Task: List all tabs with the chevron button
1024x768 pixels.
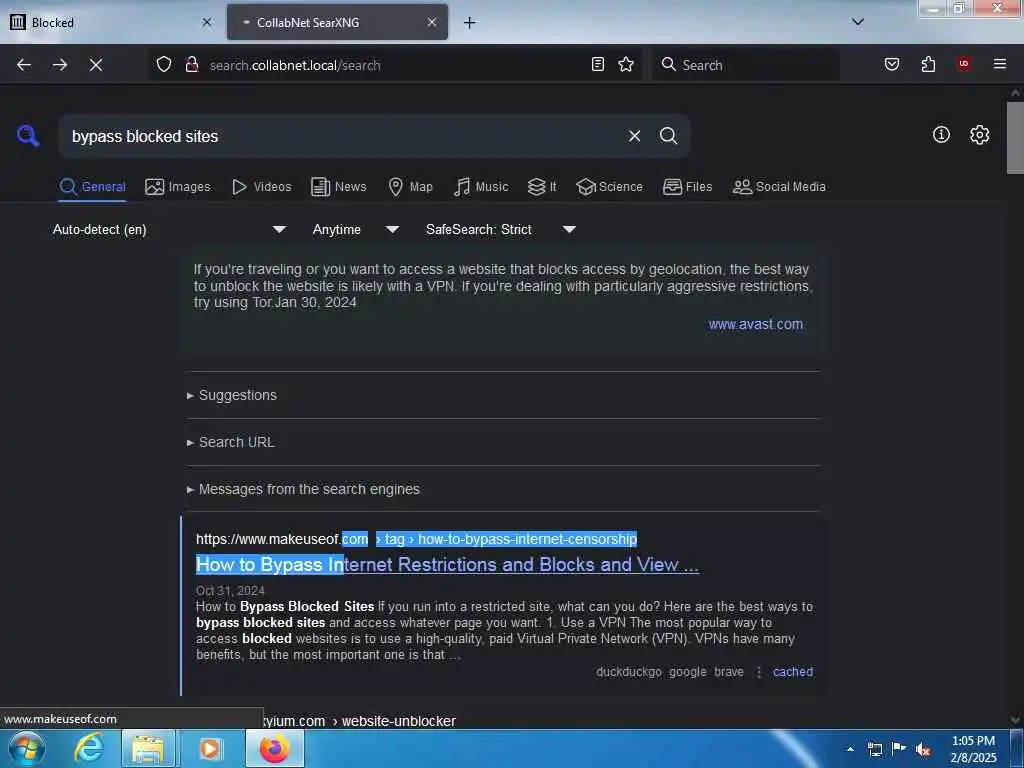Action: [858, 22]
